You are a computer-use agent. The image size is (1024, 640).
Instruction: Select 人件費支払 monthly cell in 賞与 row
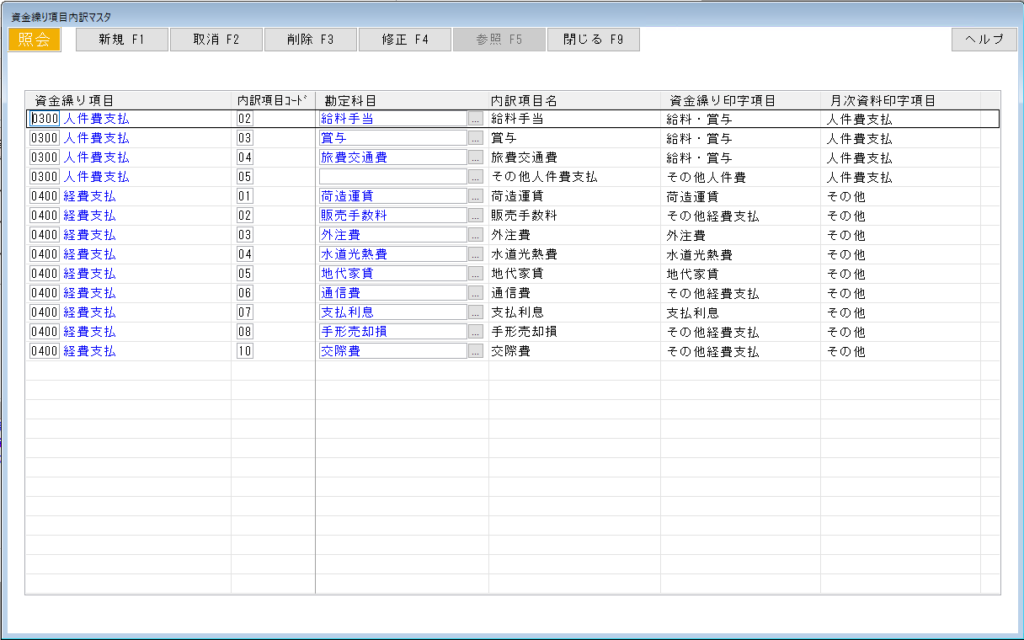tap(901, 138)
